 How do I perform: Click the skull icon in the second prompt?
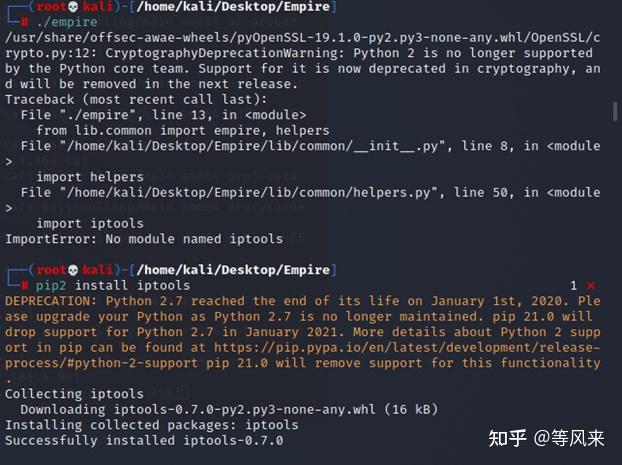[73, 270]
